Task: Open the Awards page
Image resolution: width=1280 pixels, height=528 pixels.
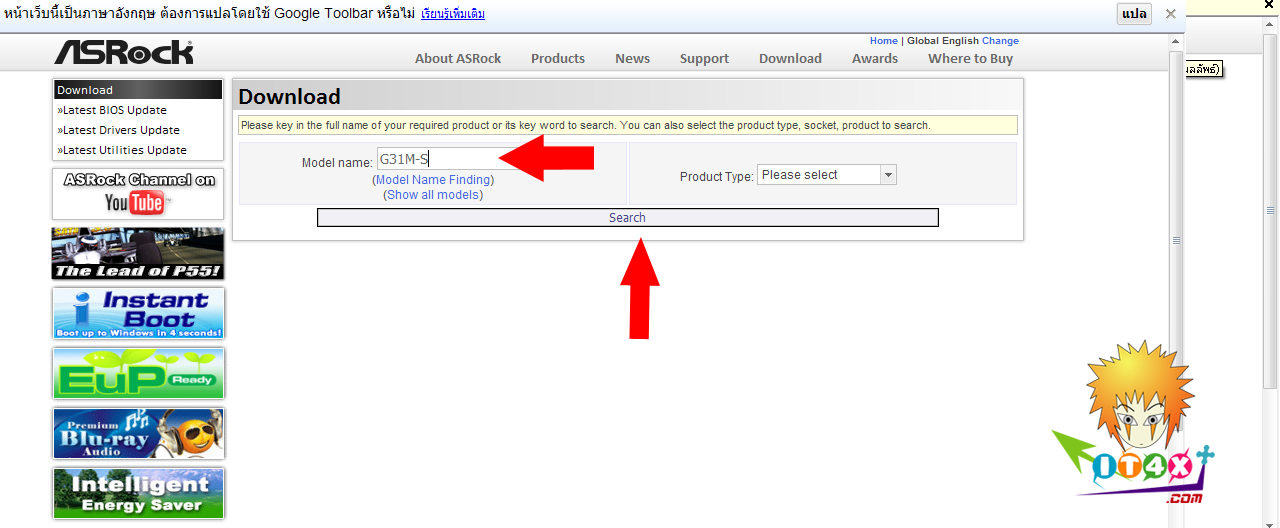Action: (x=875, y=58)
